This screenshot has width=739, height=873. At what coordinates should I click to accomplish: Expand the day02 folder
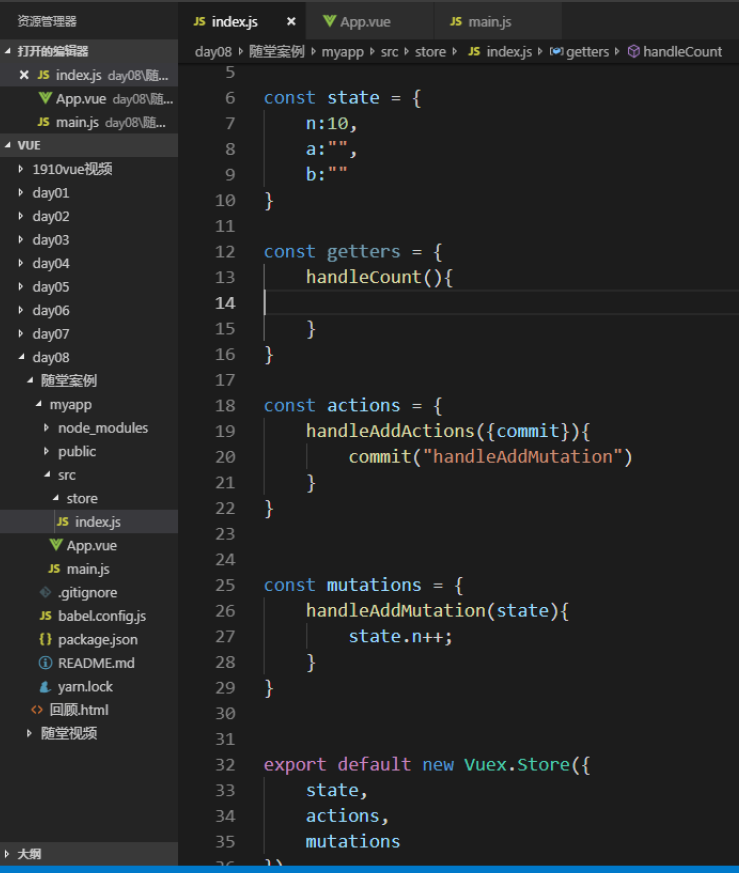89,216
